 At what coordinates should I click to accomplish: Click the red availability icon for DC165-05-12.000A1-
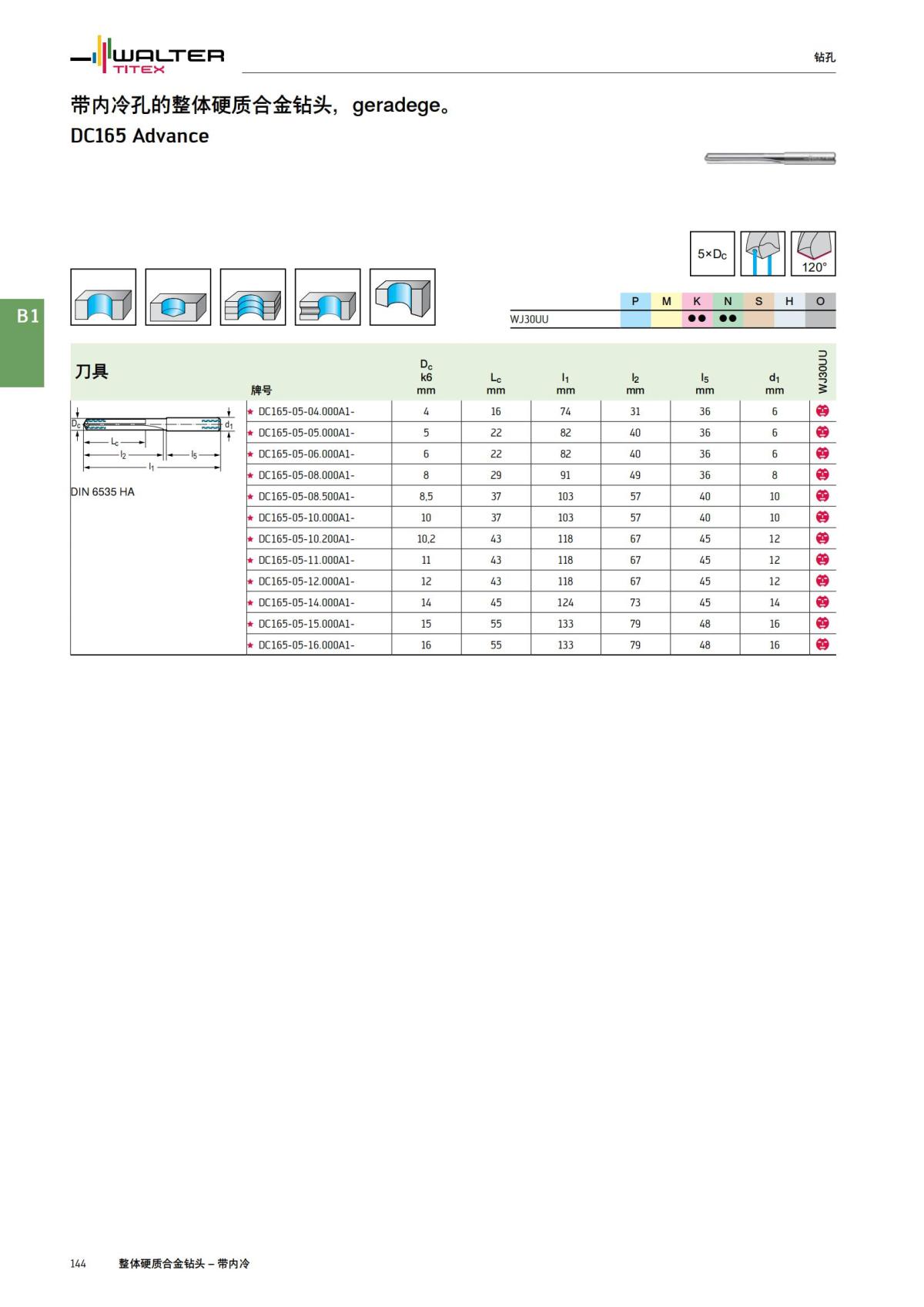tap(822, 581)
